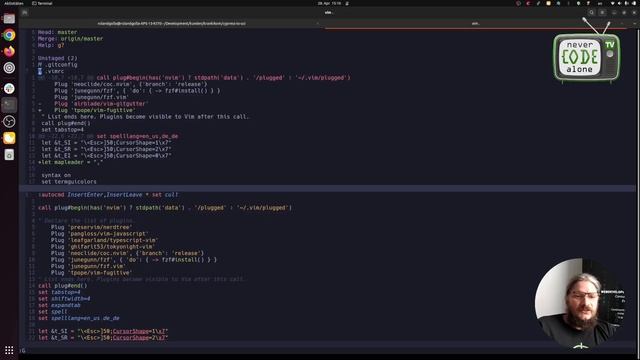Open the Trash icon in the dock
Viewport: 640px width, 360px height.
coord(9,155)
